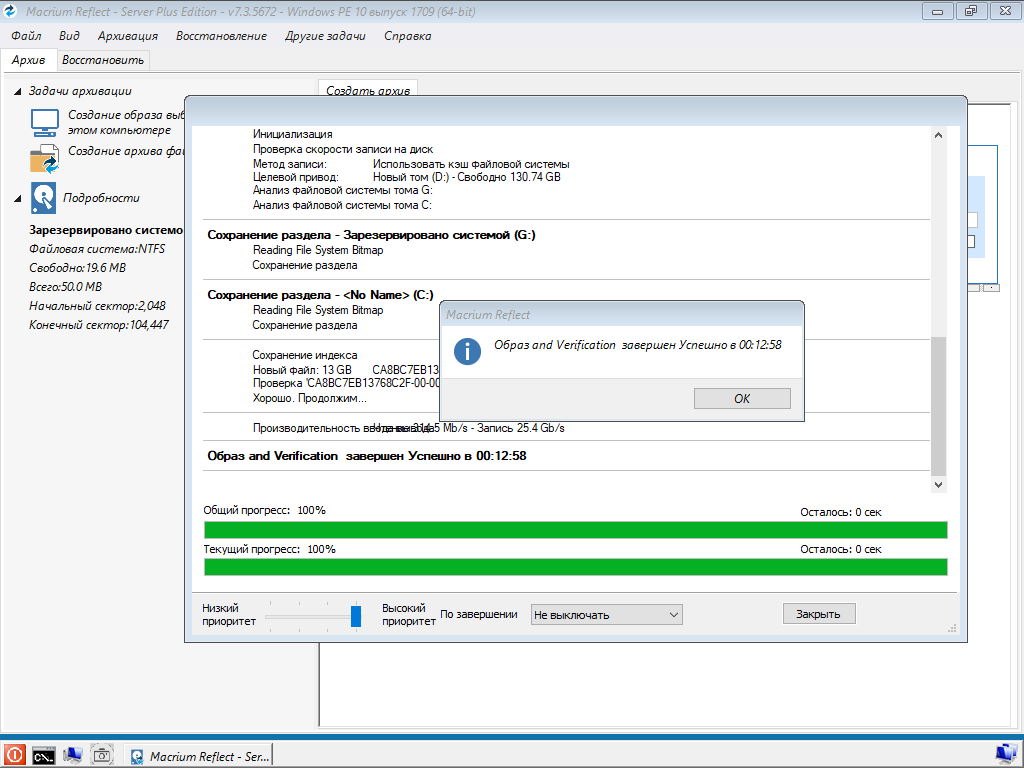Screen dimensions: 1024x768
Task: Click the priority slider handle
Action: pos(355,615)
